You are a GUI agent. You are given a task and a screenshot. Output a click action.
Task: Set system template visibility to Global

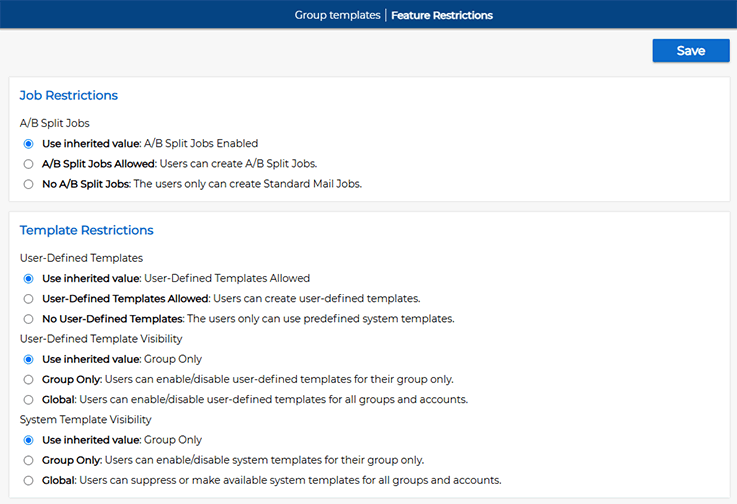29,481
